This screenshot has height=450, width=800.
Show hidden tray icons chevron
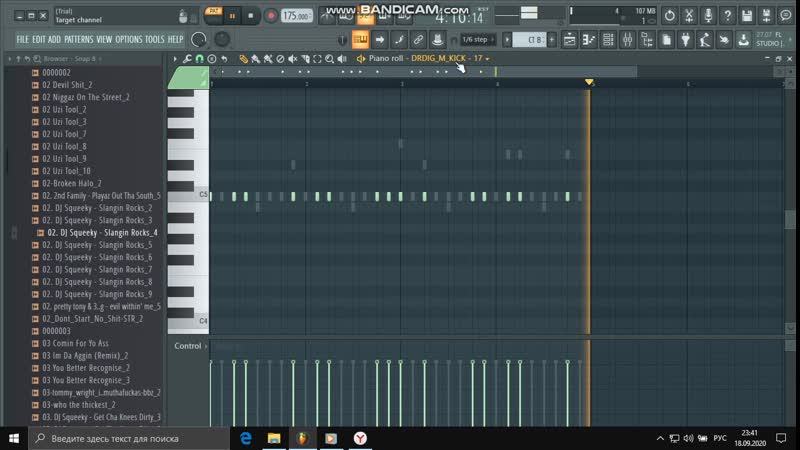tap(660, 438)
